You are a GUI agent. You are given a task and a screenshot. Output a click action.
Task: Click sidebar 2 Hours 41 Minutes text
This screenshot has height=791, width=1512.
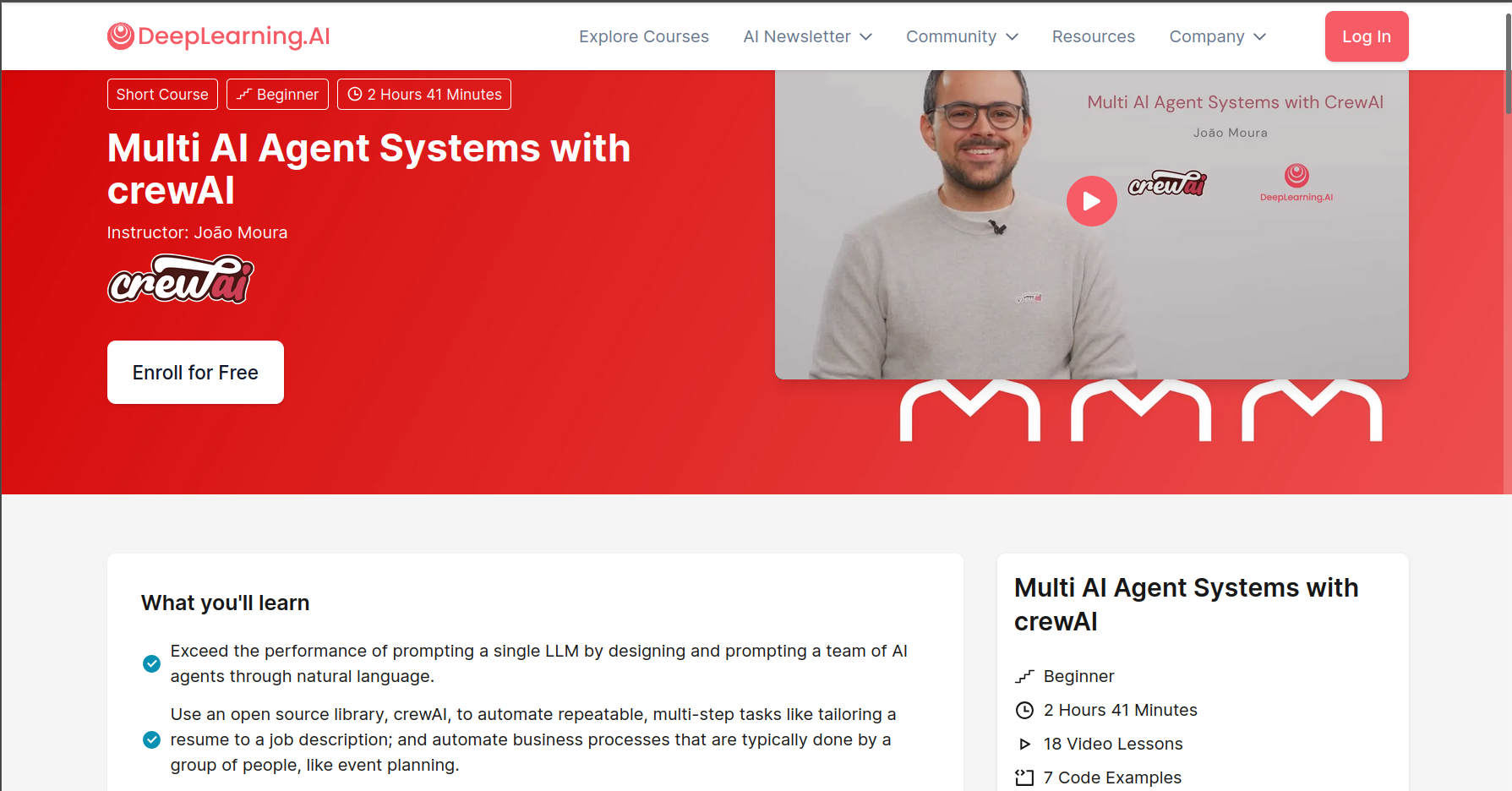(x=1121, y=710)
